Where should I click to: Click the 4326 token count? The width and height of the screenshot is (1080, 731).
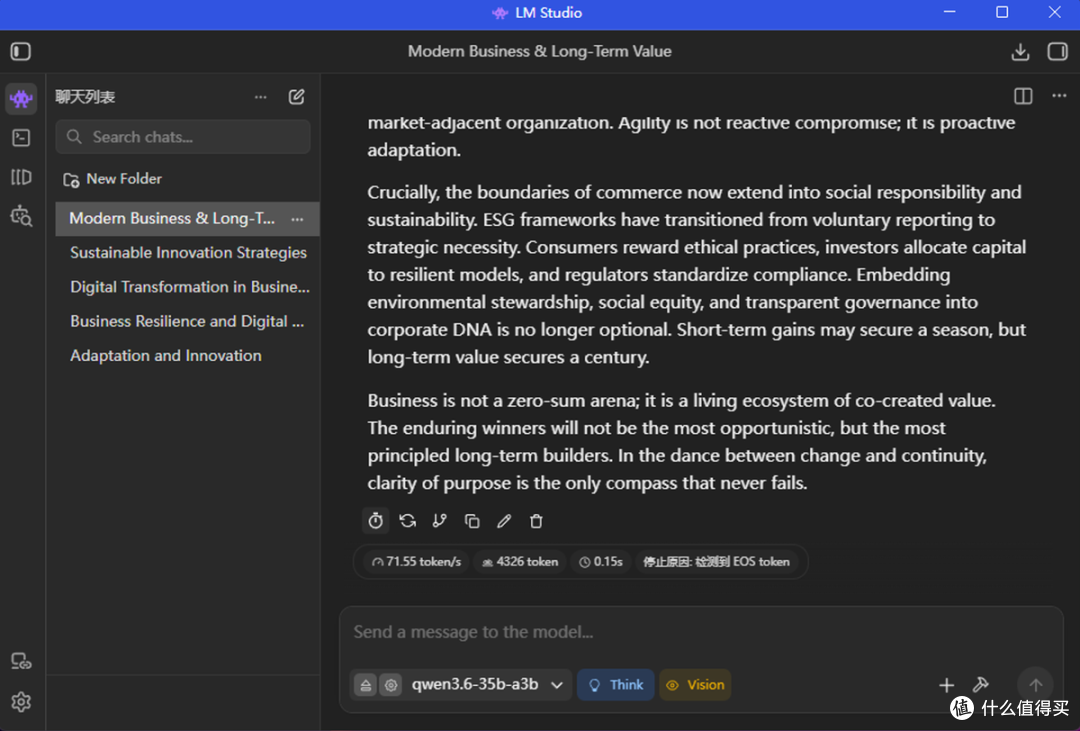tap(520, 562)
